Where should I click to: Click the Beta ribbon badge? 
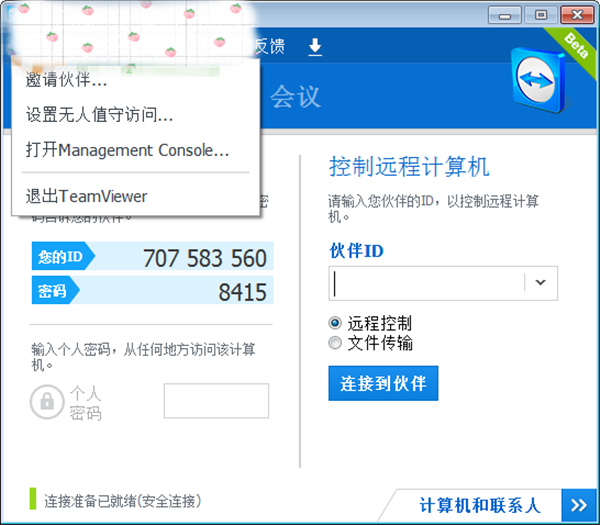click(x=575, y=47)
